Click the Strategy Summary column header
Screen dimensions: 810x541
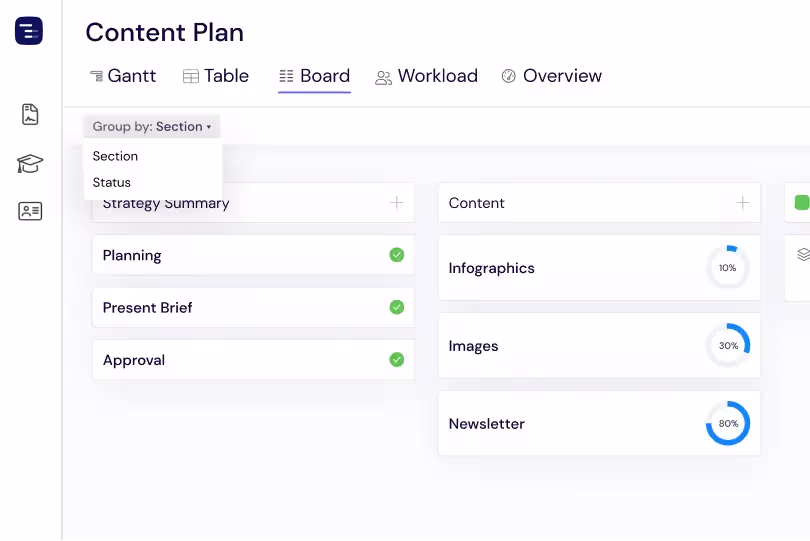253,203
